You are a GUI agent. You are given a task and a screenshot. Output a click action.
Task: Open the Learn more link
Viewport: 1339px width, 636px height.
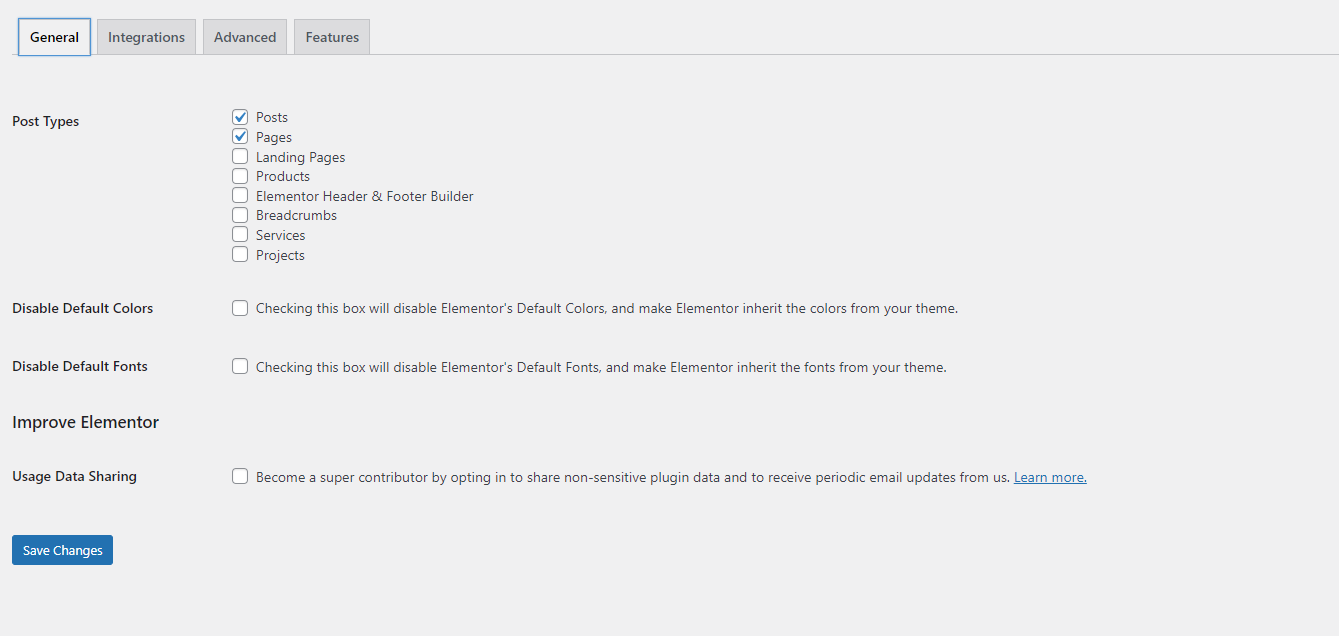1050,478
